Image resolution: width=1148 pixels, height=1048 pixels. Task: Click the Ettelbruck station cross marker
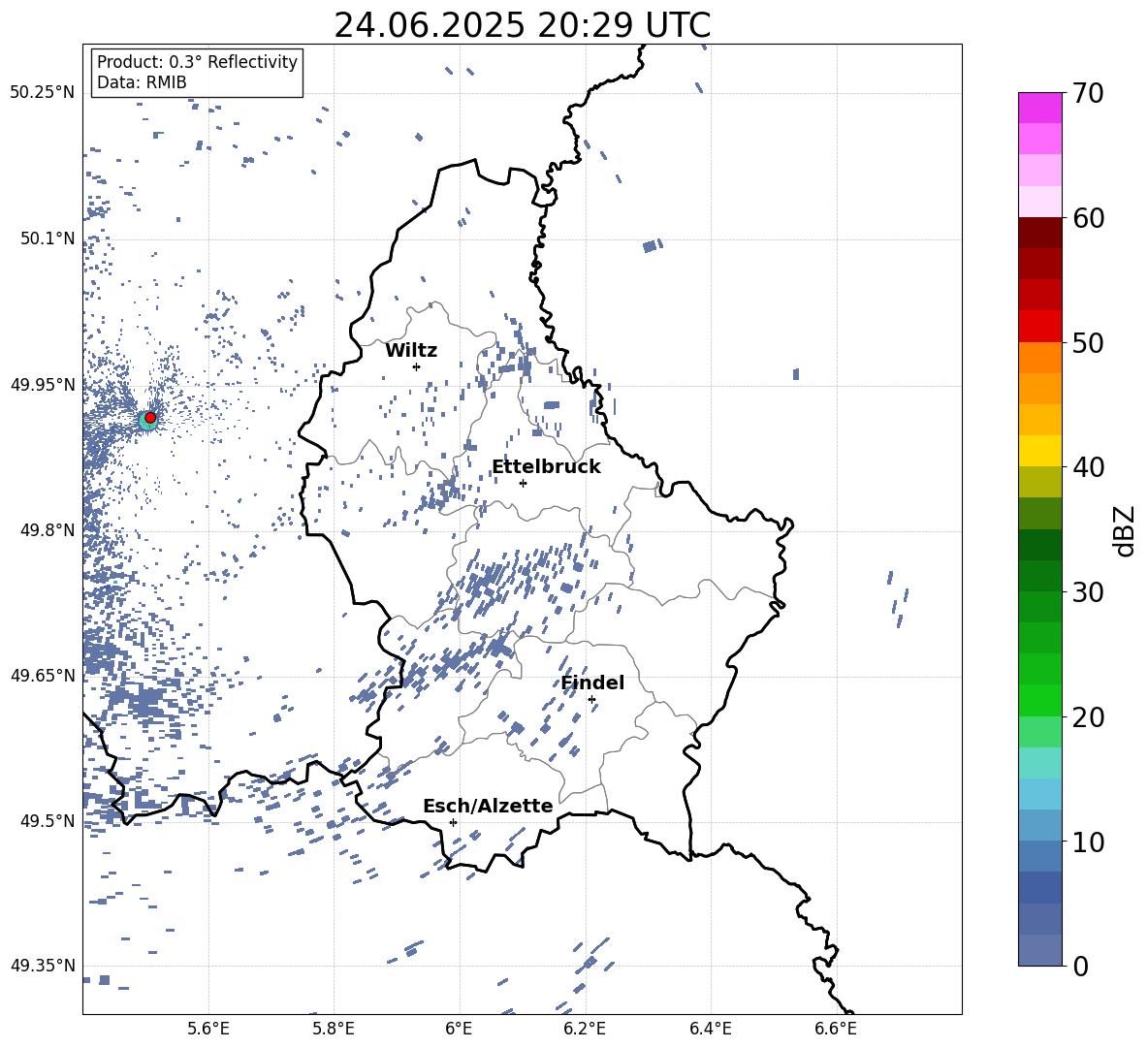point(523,483)
